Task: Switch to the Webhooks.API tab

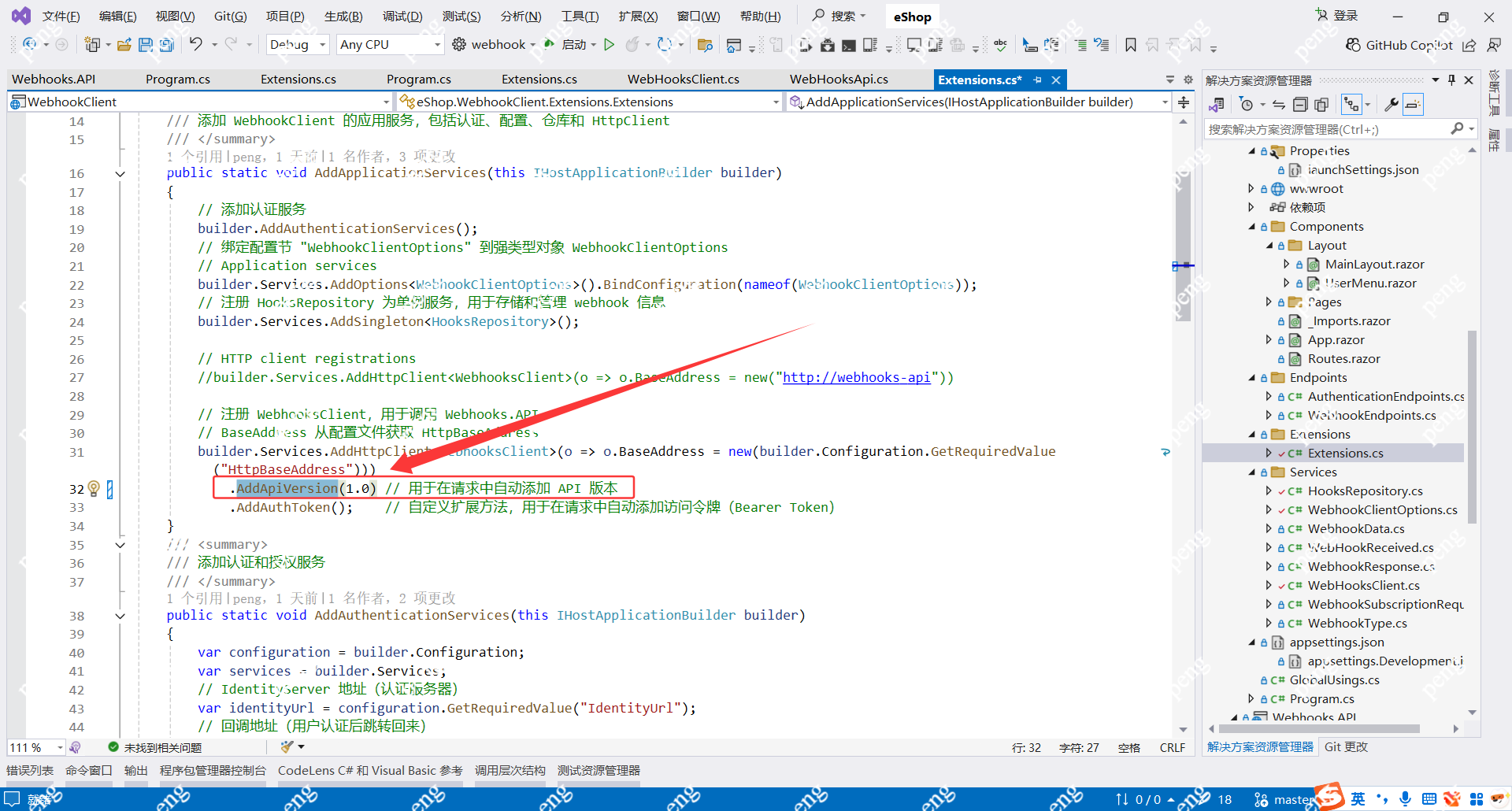Action: (54, 80)
